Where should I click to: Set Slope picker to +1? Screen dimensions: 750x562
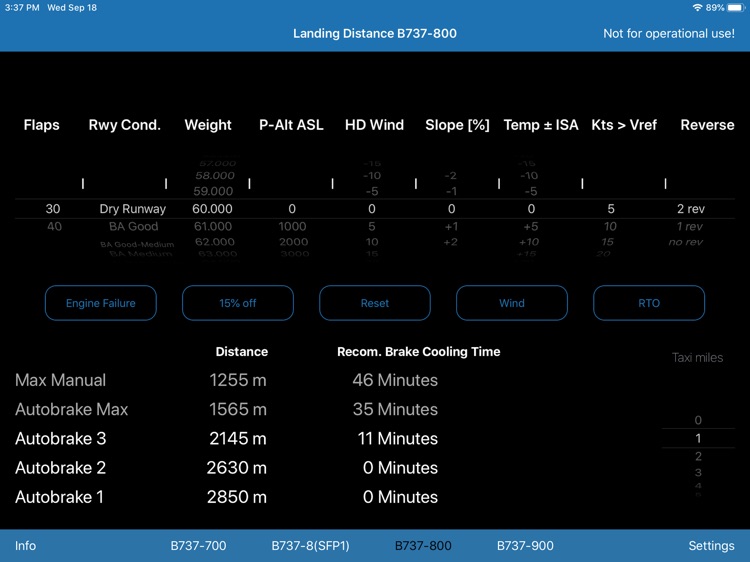[x=450, y=227]
